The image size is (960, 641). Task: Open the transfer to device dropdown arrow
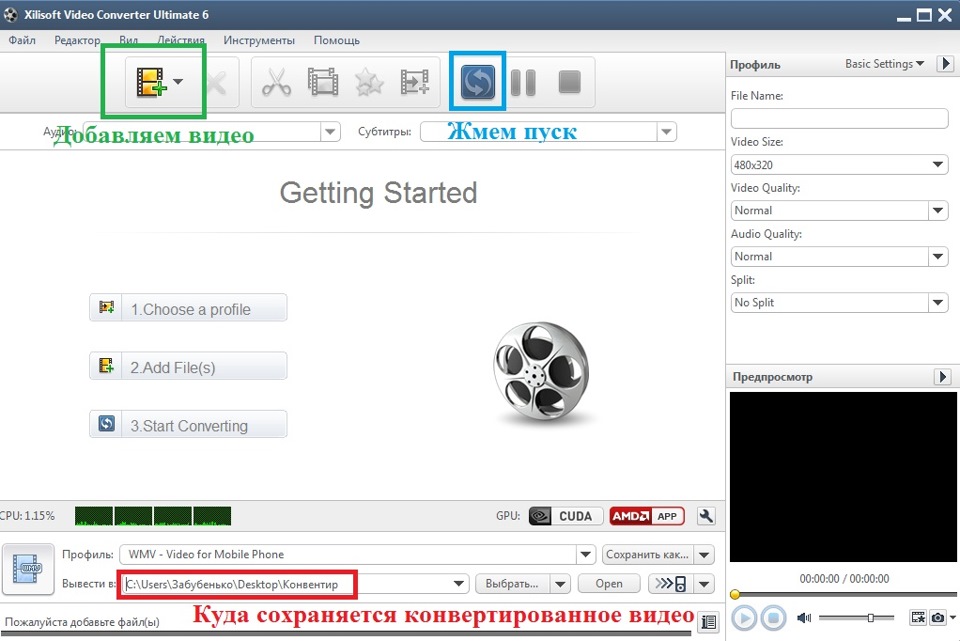(x=704, y=584)
